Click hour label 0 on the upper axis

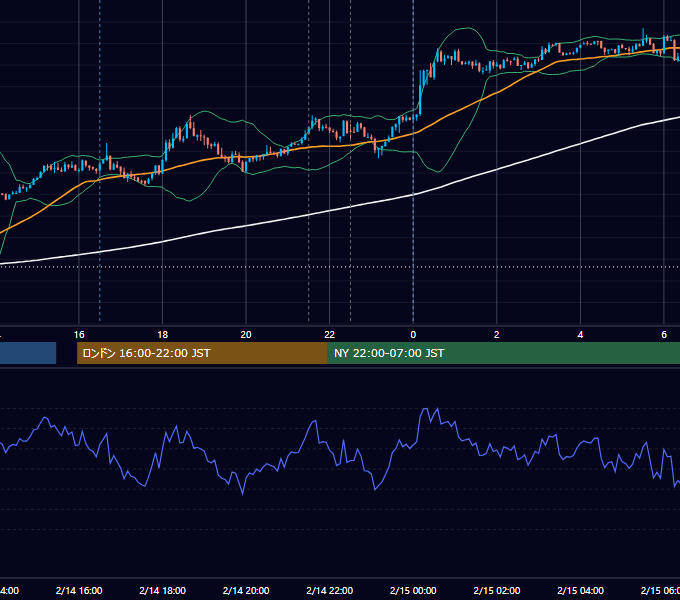(x=413, y=335)
